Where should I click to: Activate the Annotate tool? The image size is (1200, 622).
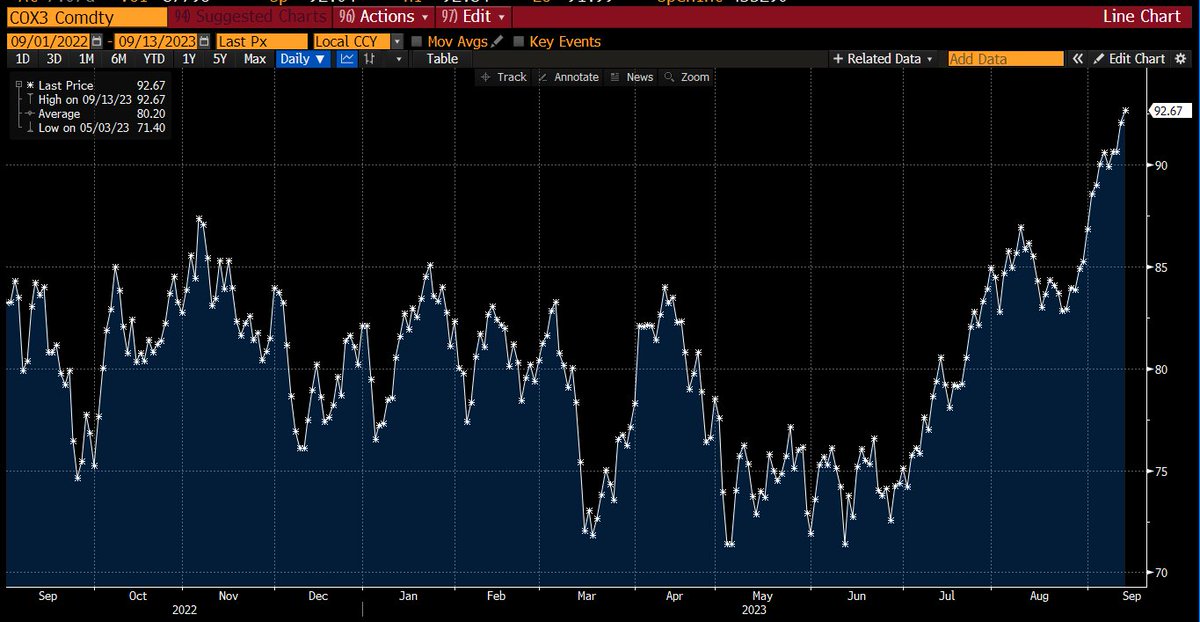(568, 77)
